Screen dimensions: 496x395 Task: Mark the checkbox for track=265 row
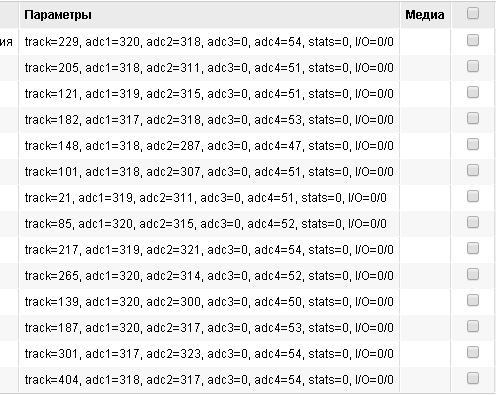pos(473,274)
